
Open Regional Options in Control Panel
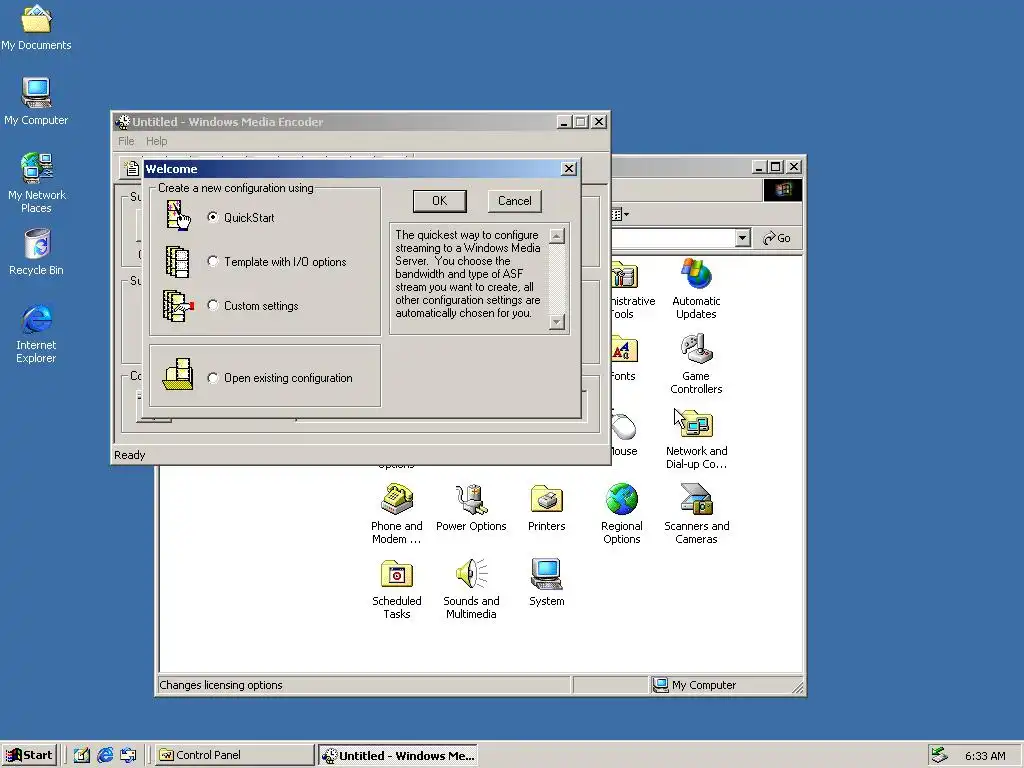point(622,514)
